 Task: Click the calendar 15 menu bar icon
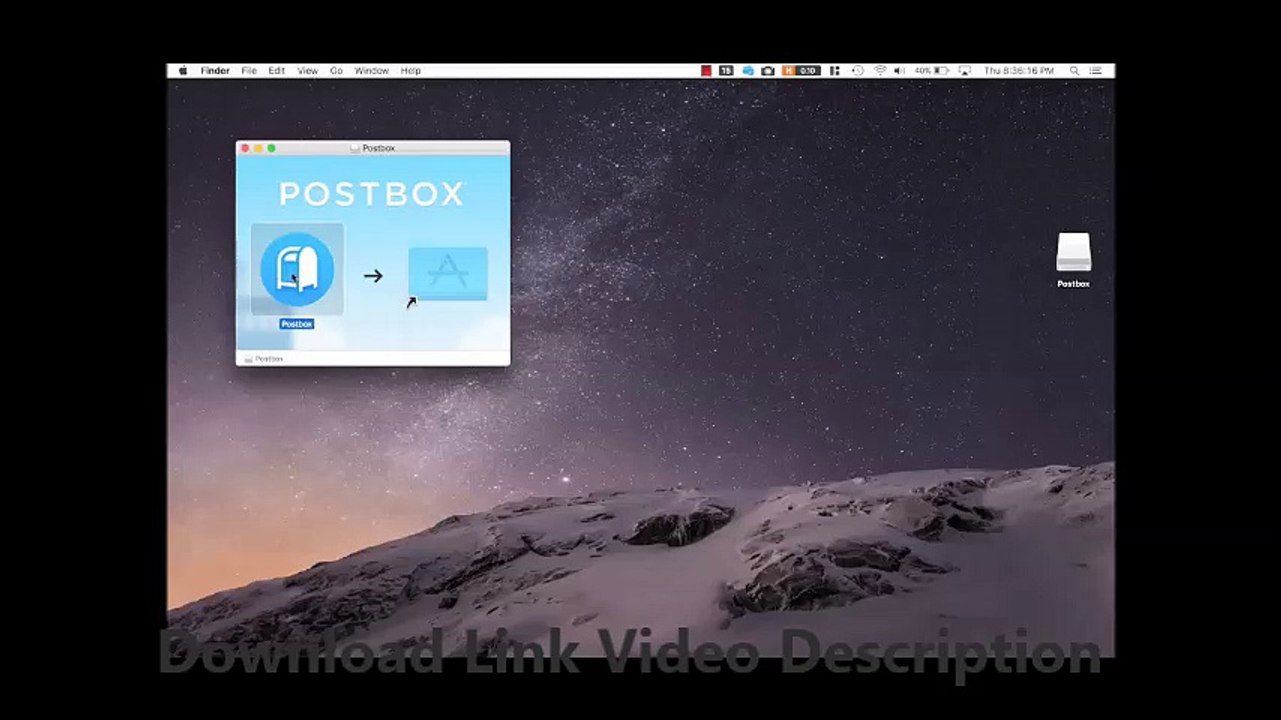726,71
